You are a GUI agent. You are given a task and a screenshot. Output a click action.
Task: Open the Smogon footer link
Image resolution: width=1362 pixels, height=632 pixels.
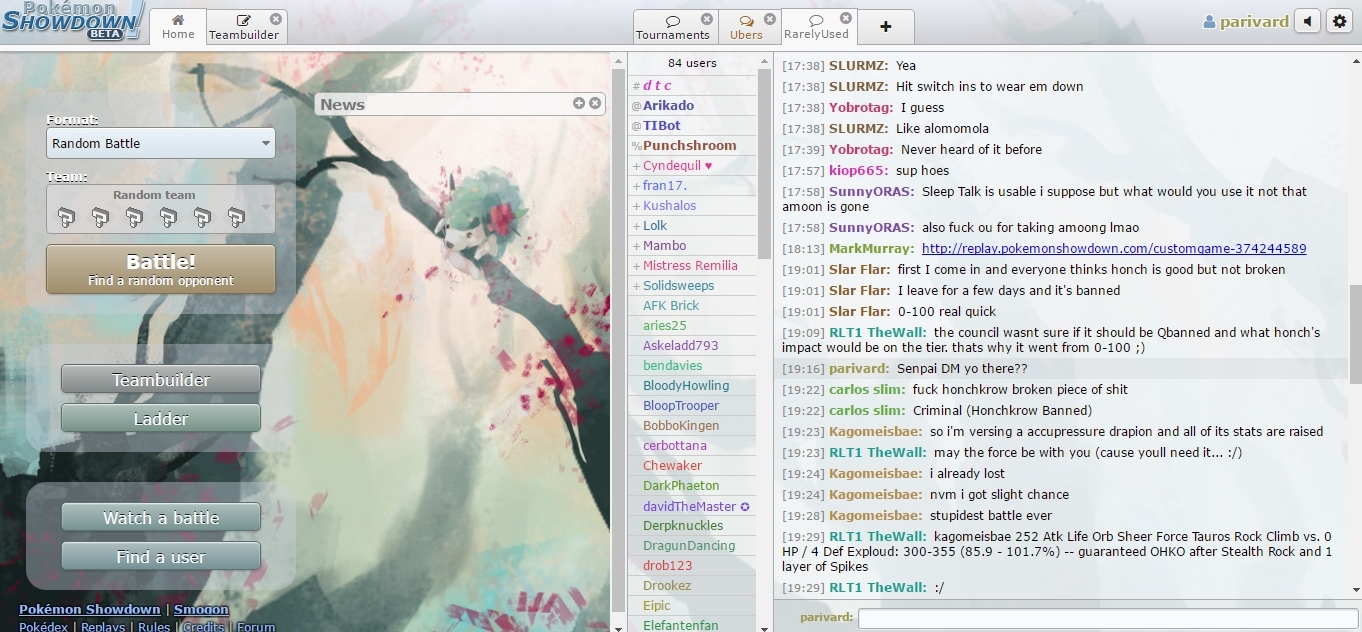pyautogui.click(x=201, y=609)
